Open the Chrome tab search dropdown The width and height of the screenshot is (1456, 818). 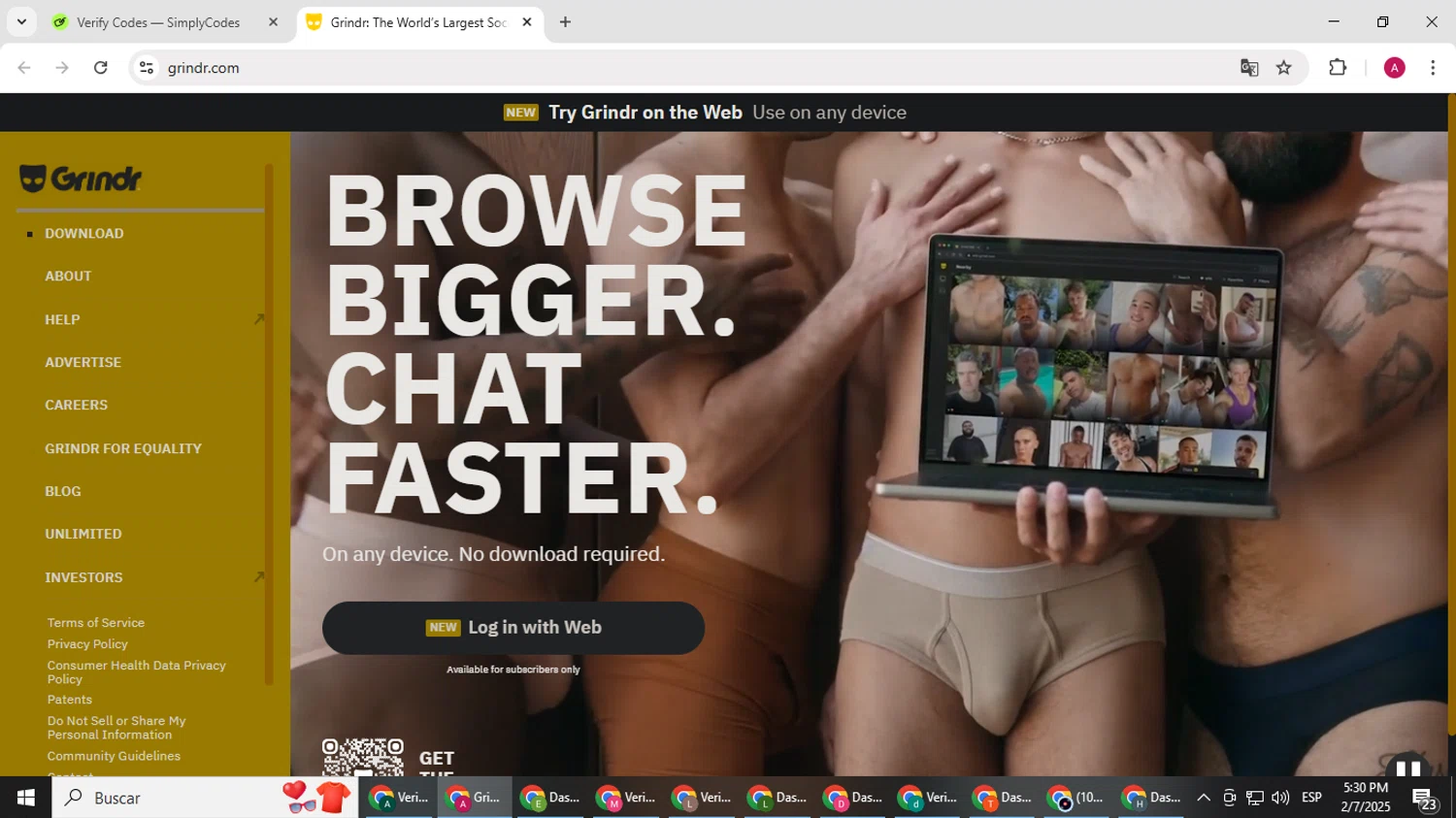click(x=21, y=21)
